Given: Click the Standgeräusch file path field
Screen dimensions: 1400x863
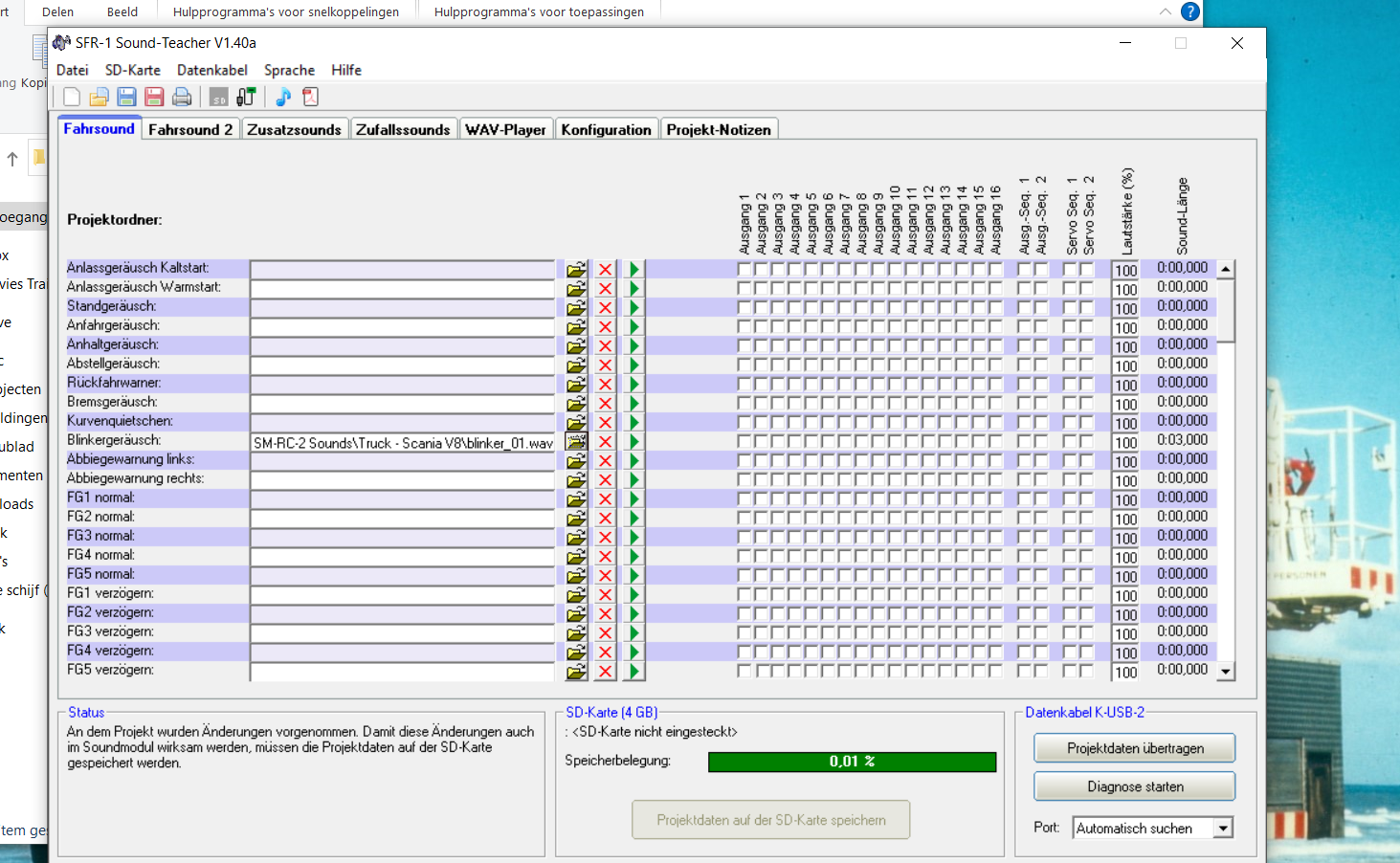Looking at the screenshot, I should (403, 308).
